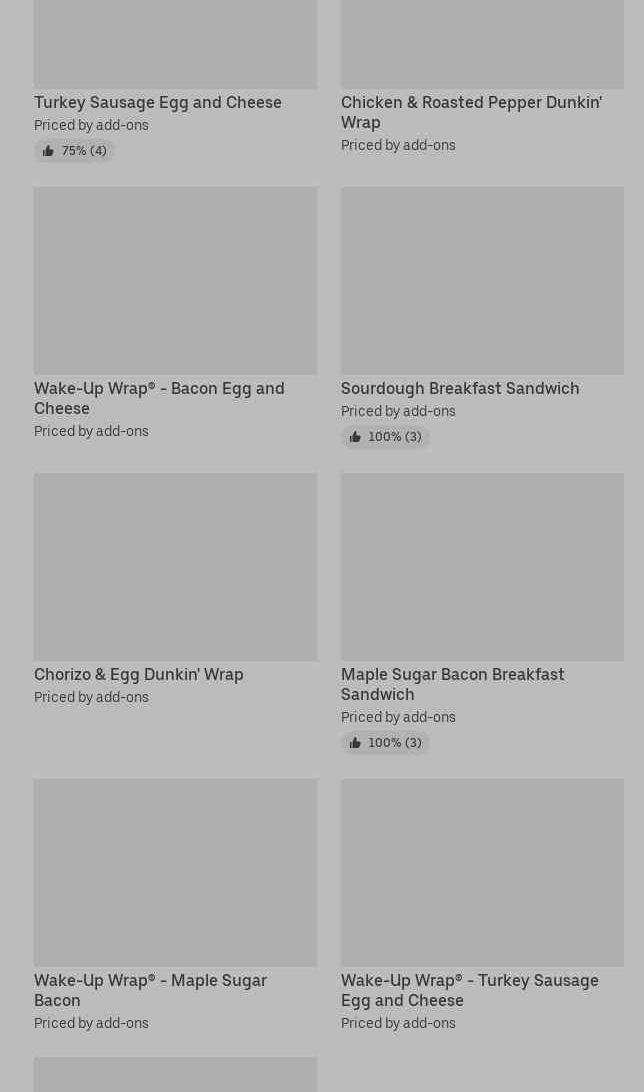Open Wake-Up Wrap Turkey Sausage Egg and Cheese
This screenshot has height=1092, width=644.
pyautogui.click(x=469, y=990)
